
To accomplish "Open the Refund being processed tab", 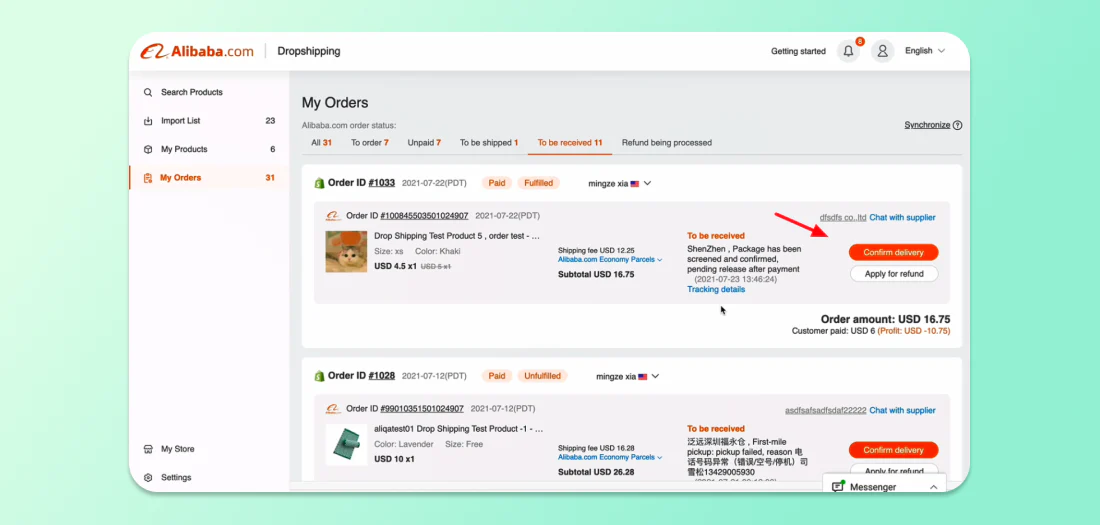I will click(x=666, y=142).
